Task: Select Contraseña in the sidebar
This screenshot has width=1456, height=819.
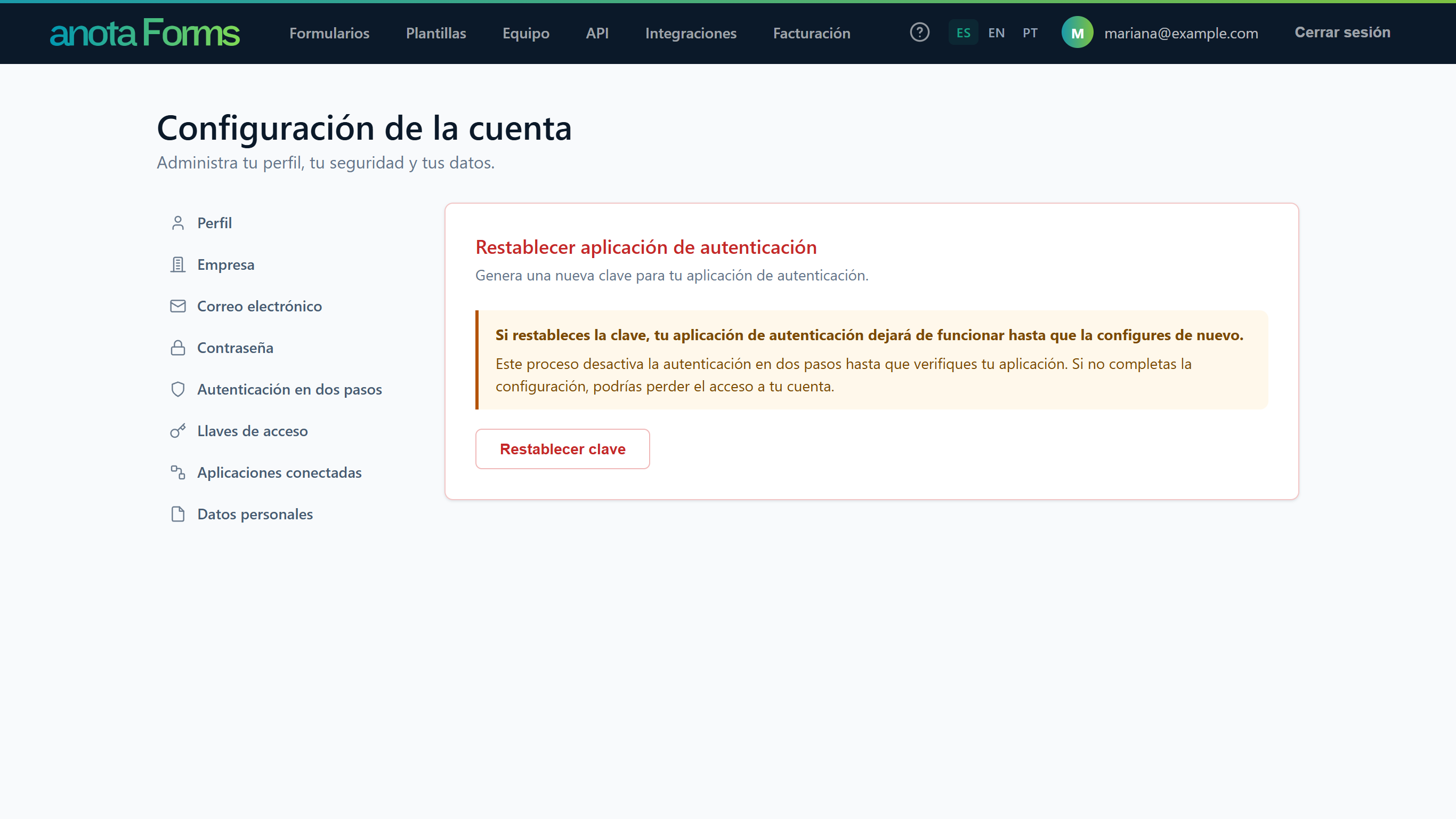Action: click(282, 348)
